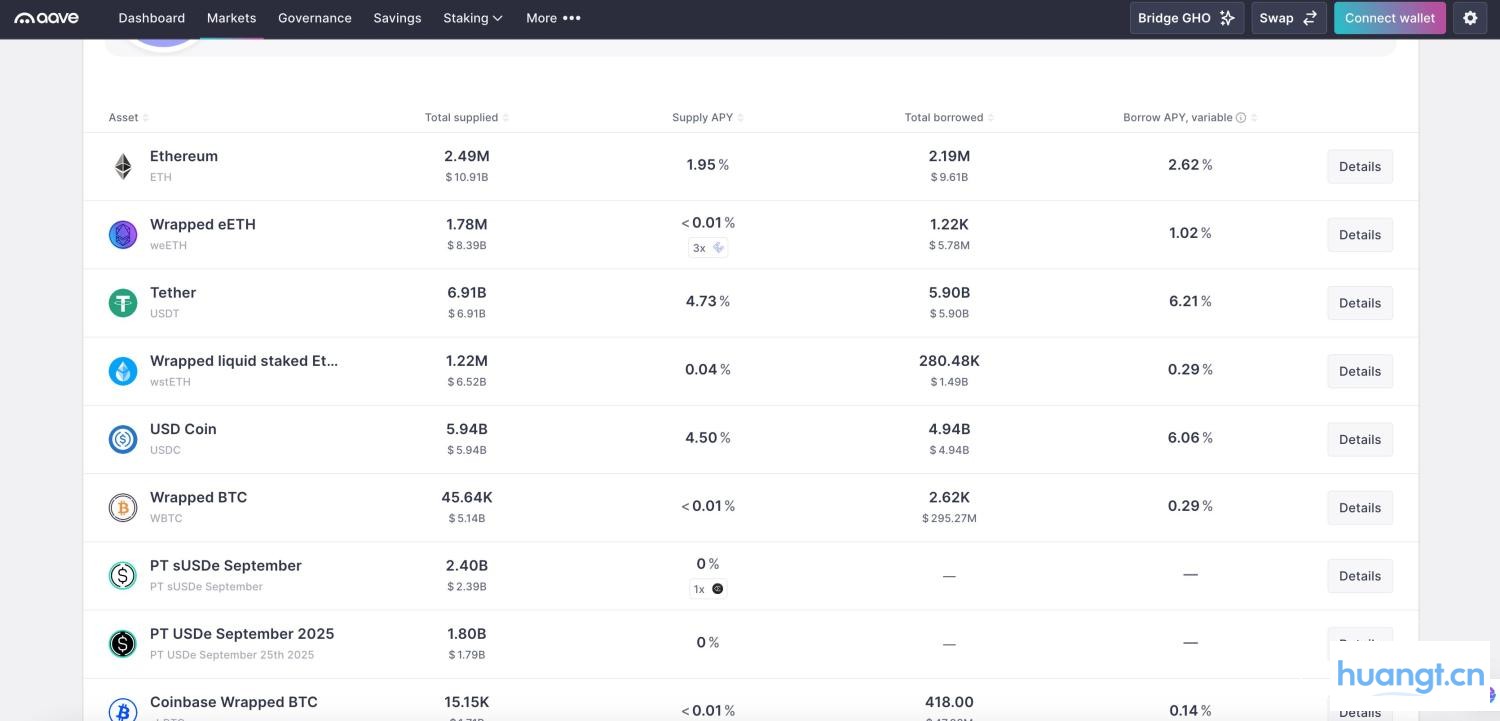Open the Governance section
The image size is (1500, 721).
pyautogui.click(x=314, y=17)
